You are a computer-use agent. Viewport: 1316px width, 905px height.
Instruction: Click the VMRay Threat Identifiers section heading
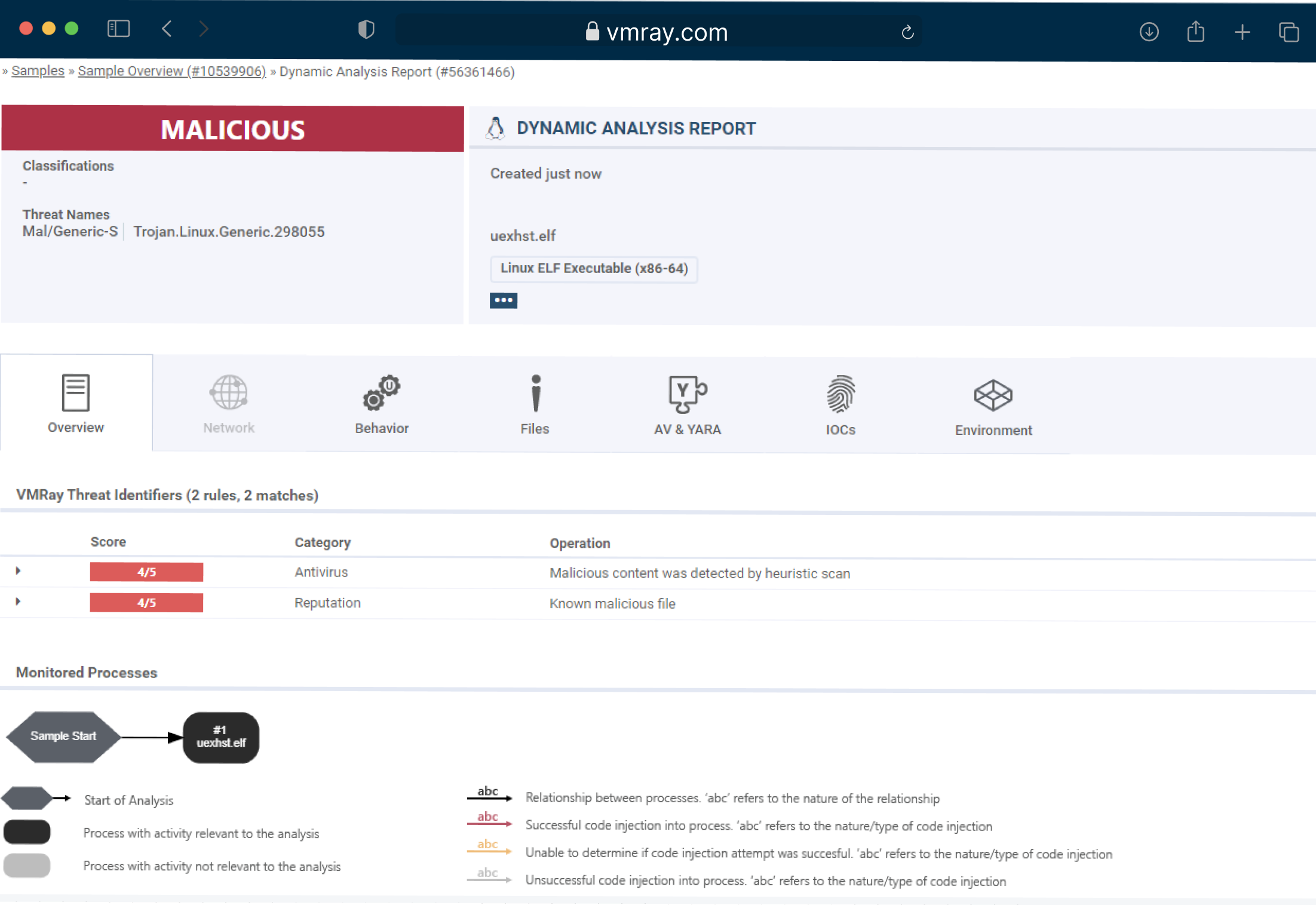pos(167,495)
